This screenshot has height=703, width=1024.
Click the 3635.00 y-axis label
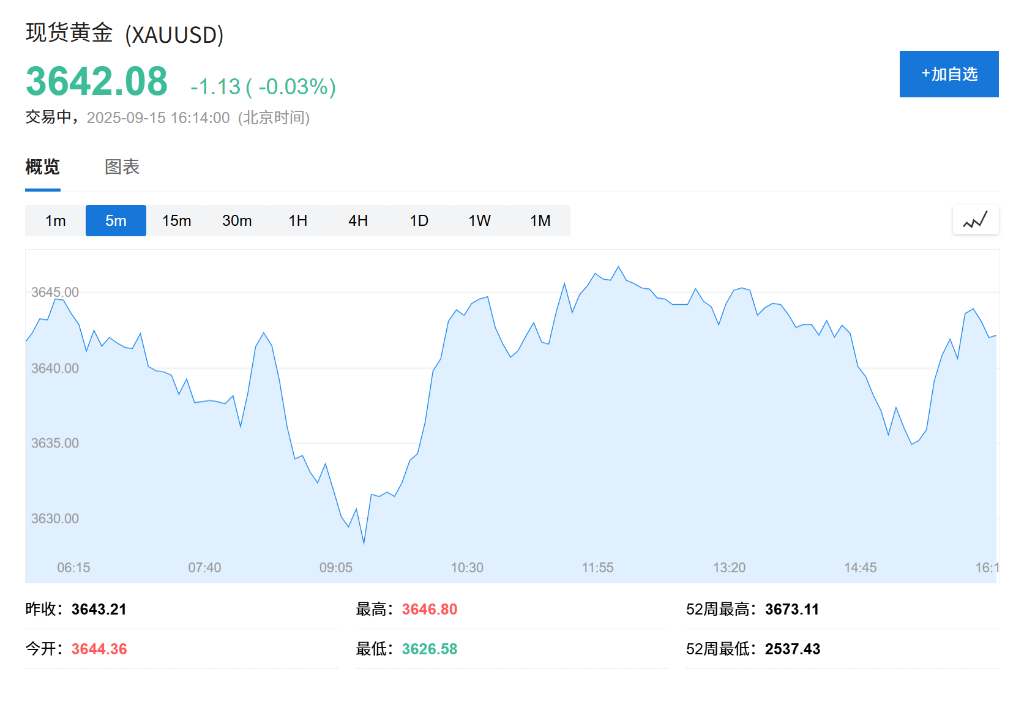pos(55,443)
